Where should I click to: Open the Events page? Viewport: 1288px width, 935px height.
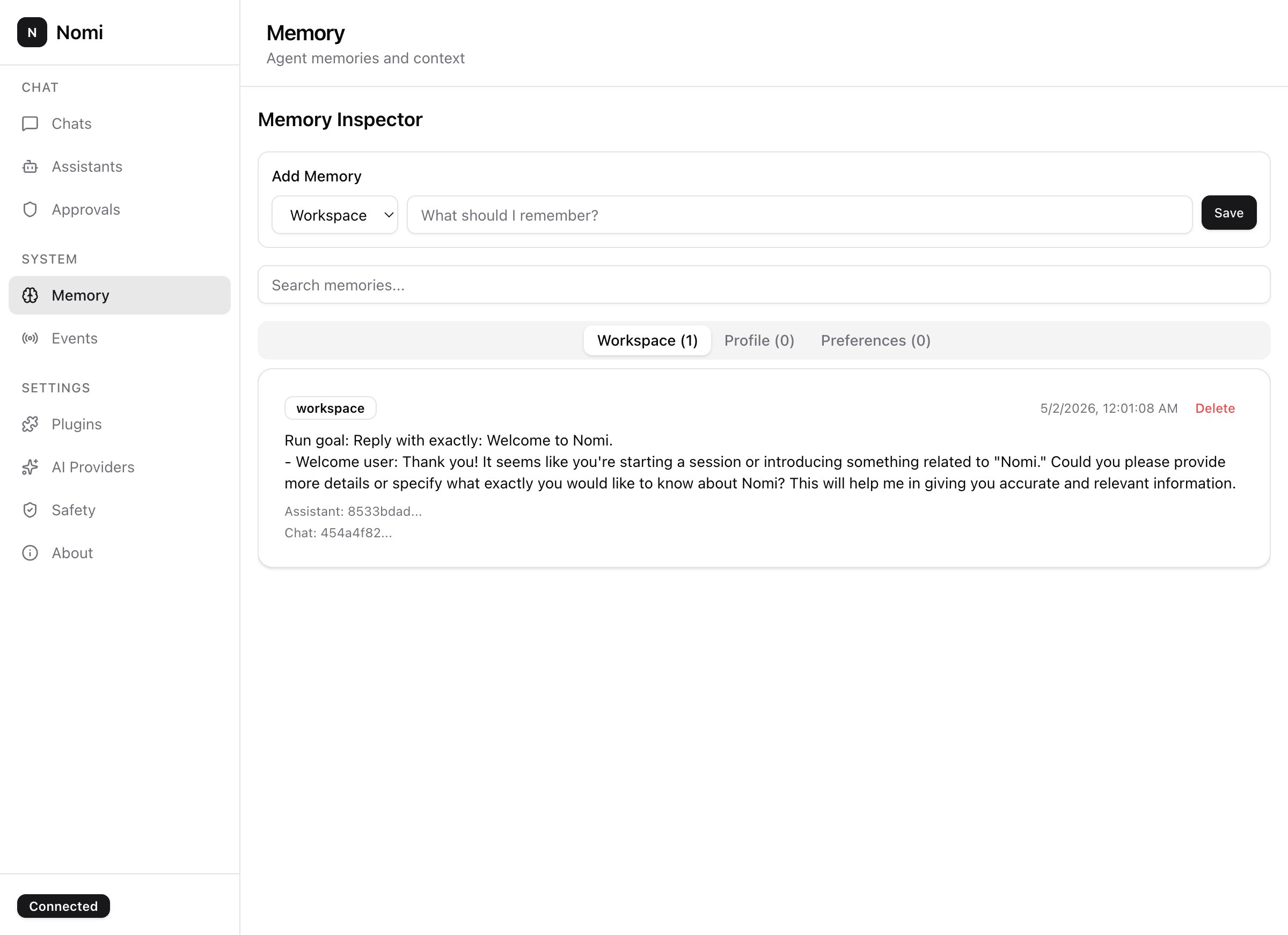120,339
